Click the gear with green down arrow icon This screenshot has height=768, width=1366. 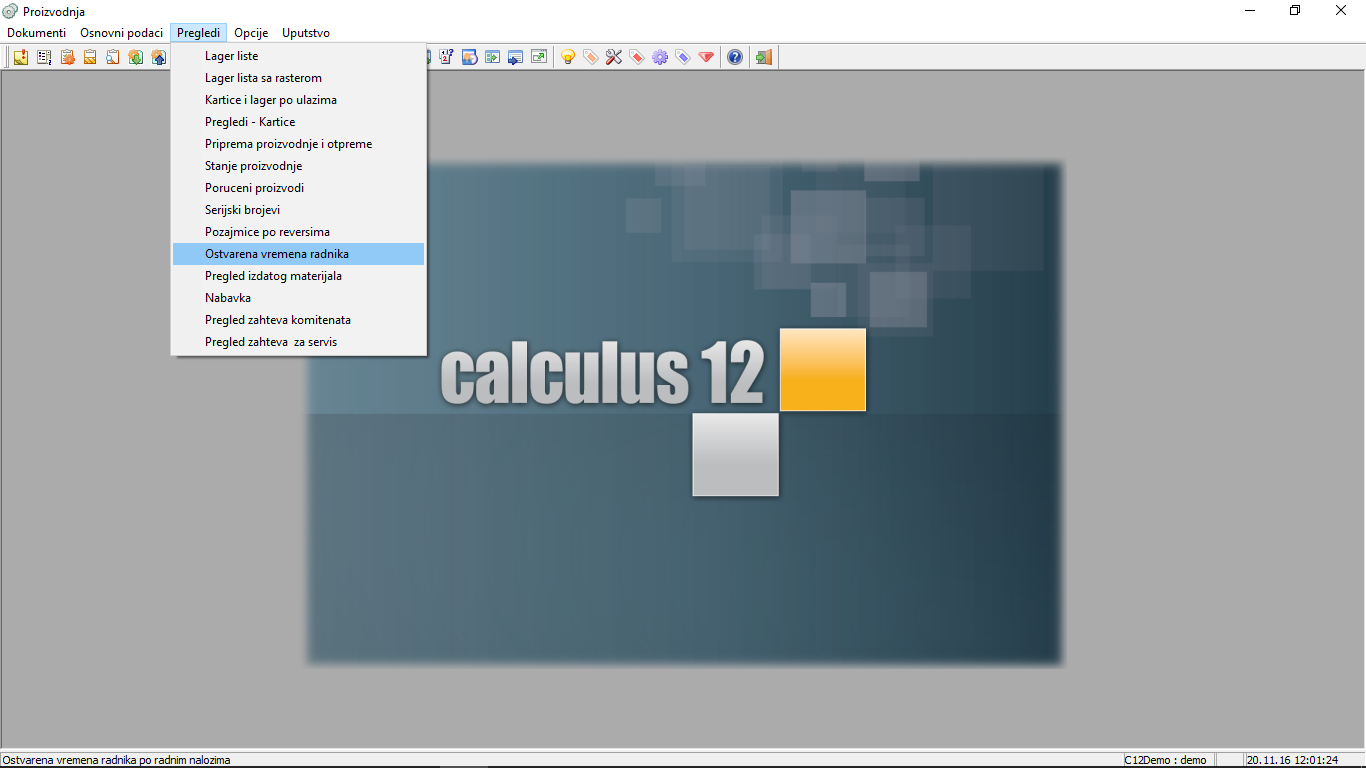point(136,57)
